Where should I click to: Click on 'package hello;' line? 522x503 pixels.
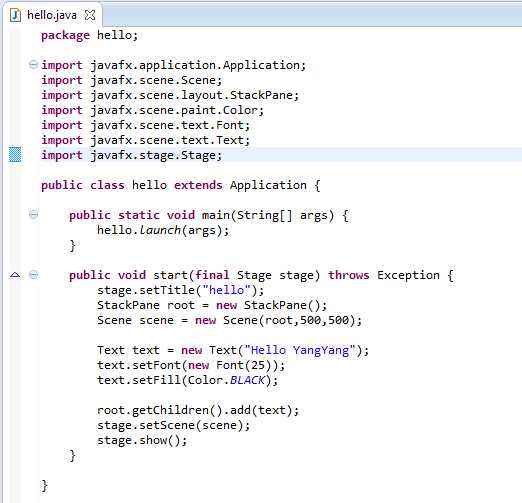(89, 35)
